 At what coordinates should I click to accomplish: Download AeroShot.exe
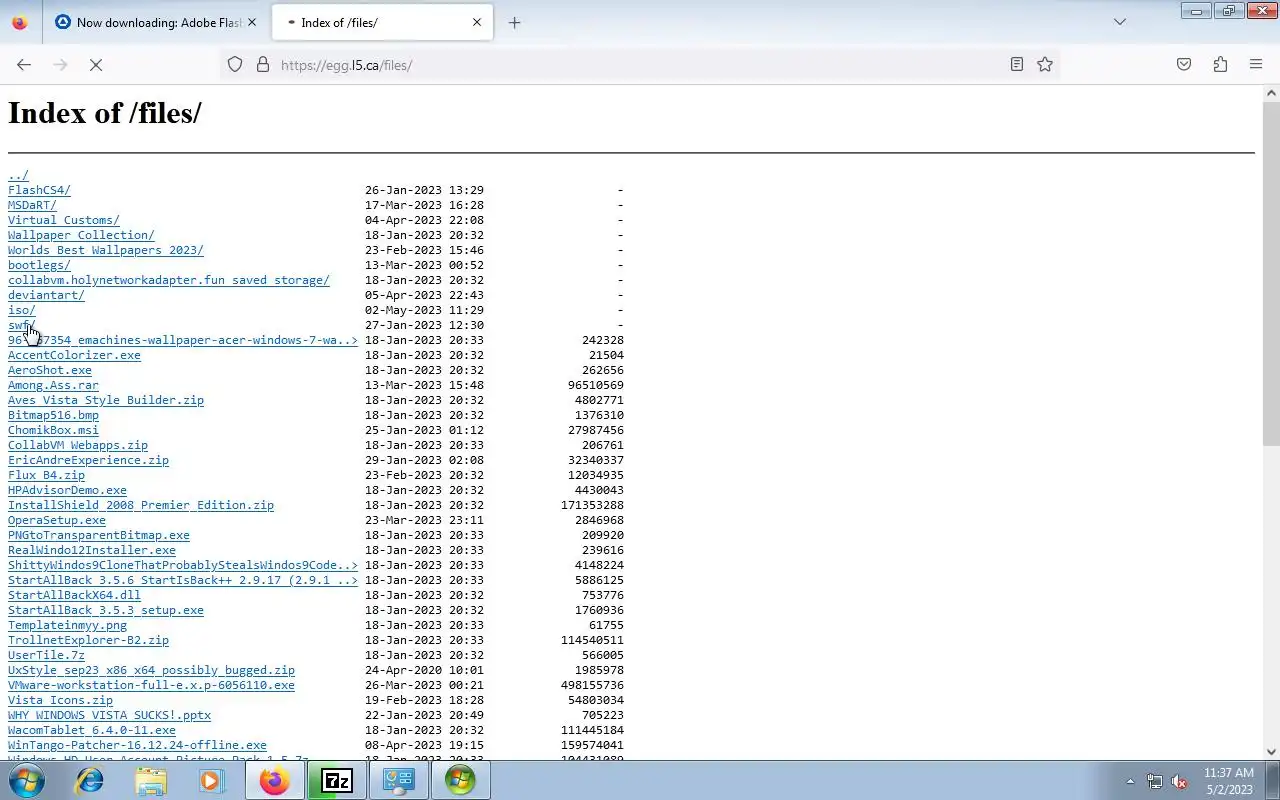[x=50, y=370]
